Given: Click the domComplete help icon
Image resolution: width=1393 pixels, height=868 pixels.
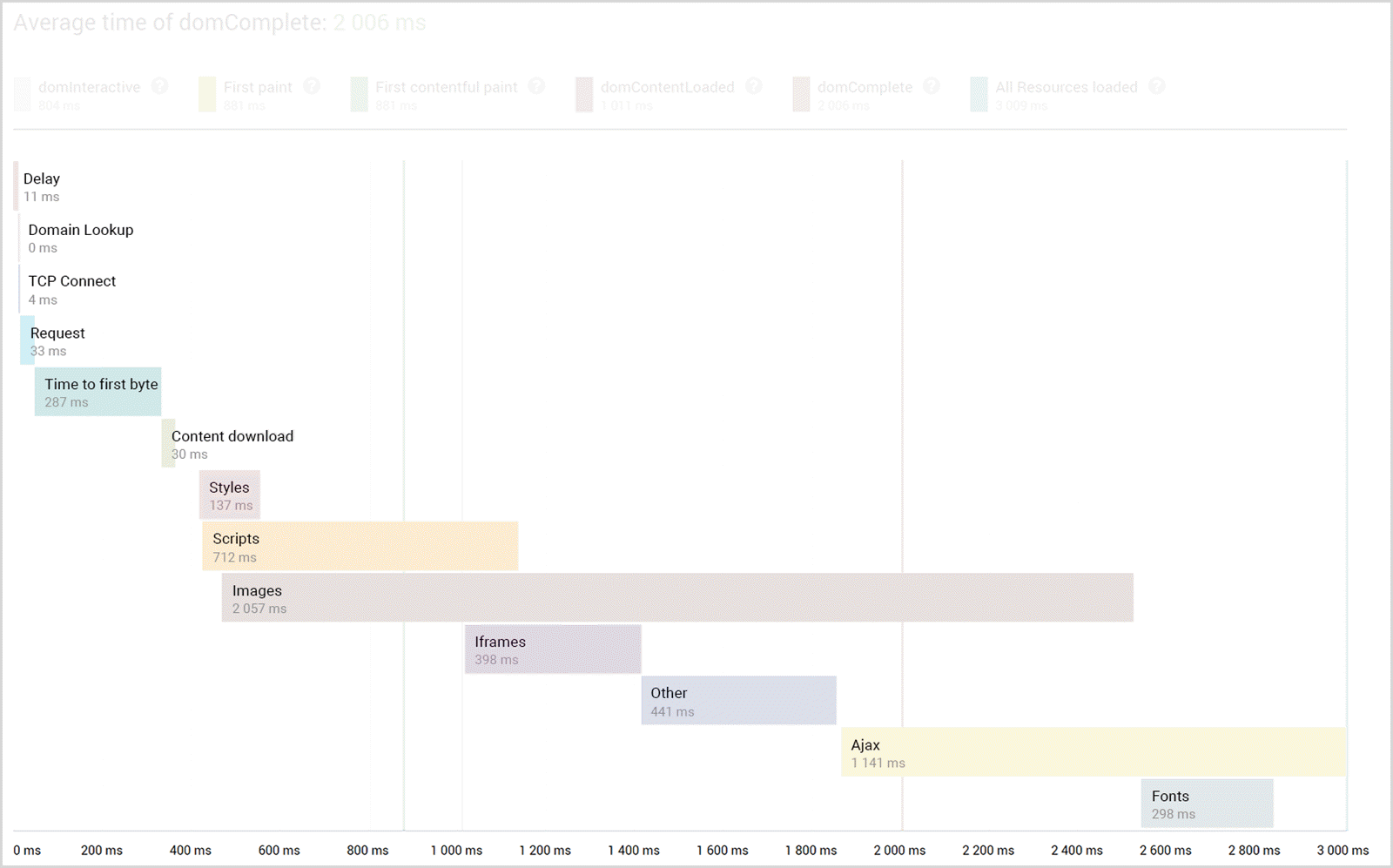Looking at the screenshot, I should click(932, 86).
